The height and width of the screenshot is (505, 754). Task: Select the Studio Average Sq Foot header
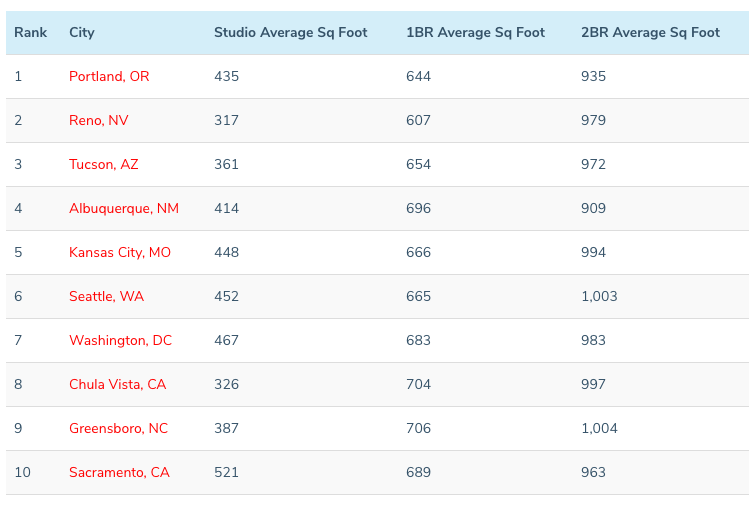290,33
